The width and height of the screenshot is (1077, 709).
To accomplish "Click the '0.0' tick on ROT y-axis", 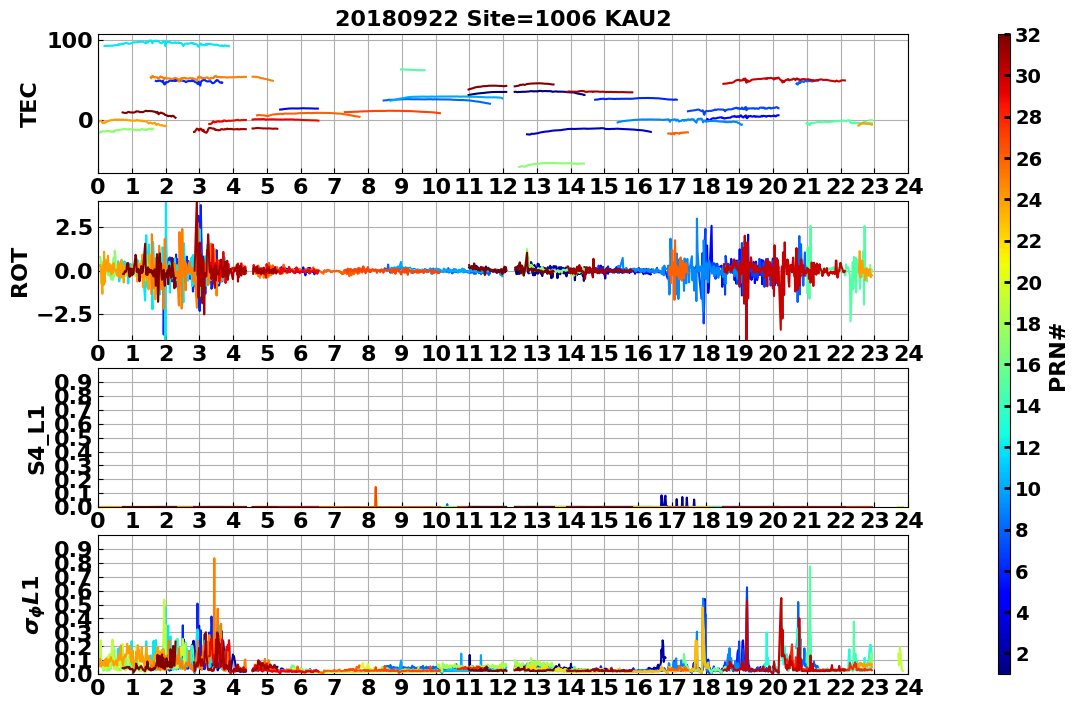I will click(x=73, y=271).
